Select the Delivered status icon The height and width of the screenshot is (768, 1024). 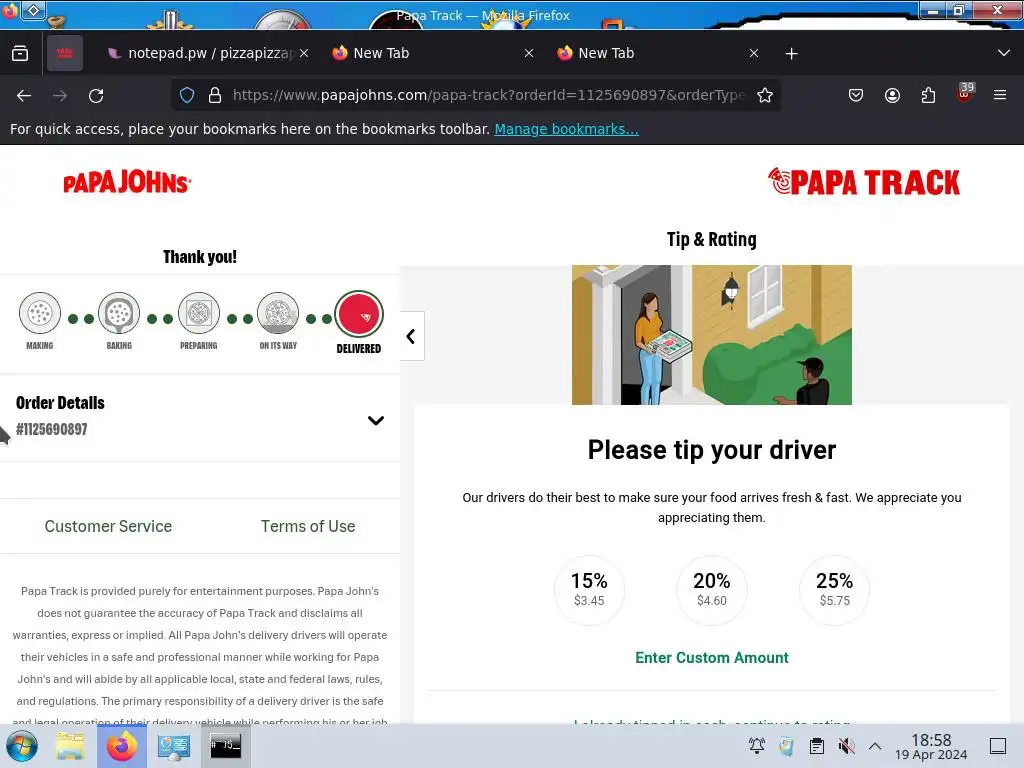tap(359, 314)
